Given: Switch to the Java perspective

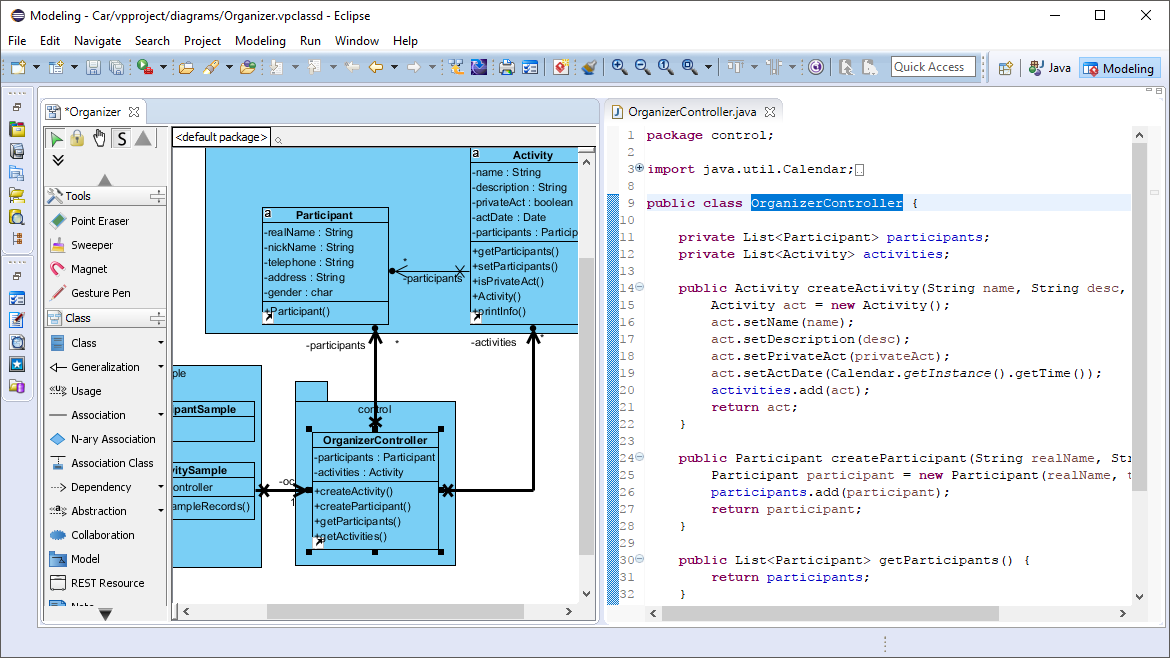Looking at the screenshot, I should click(1050, 68).
